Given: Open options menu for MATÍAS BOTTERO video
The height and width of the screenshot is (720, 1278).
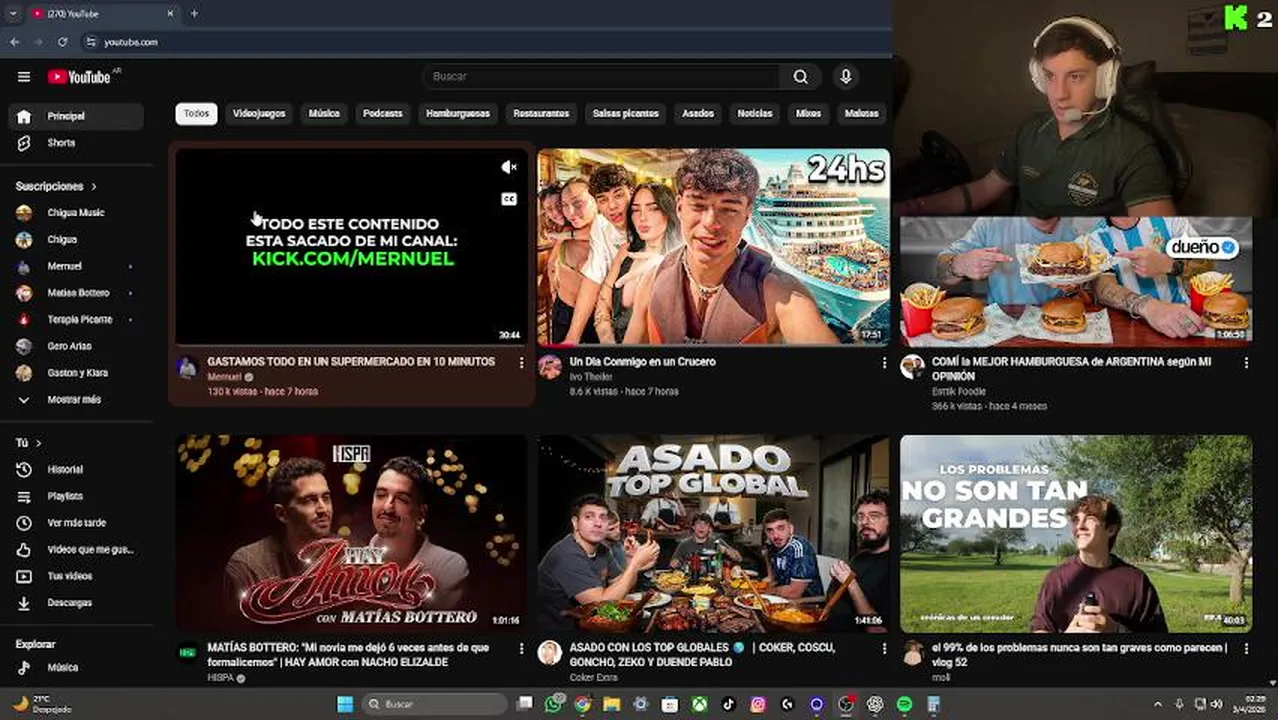Looking at the screenshot, I should coord(521,649).
